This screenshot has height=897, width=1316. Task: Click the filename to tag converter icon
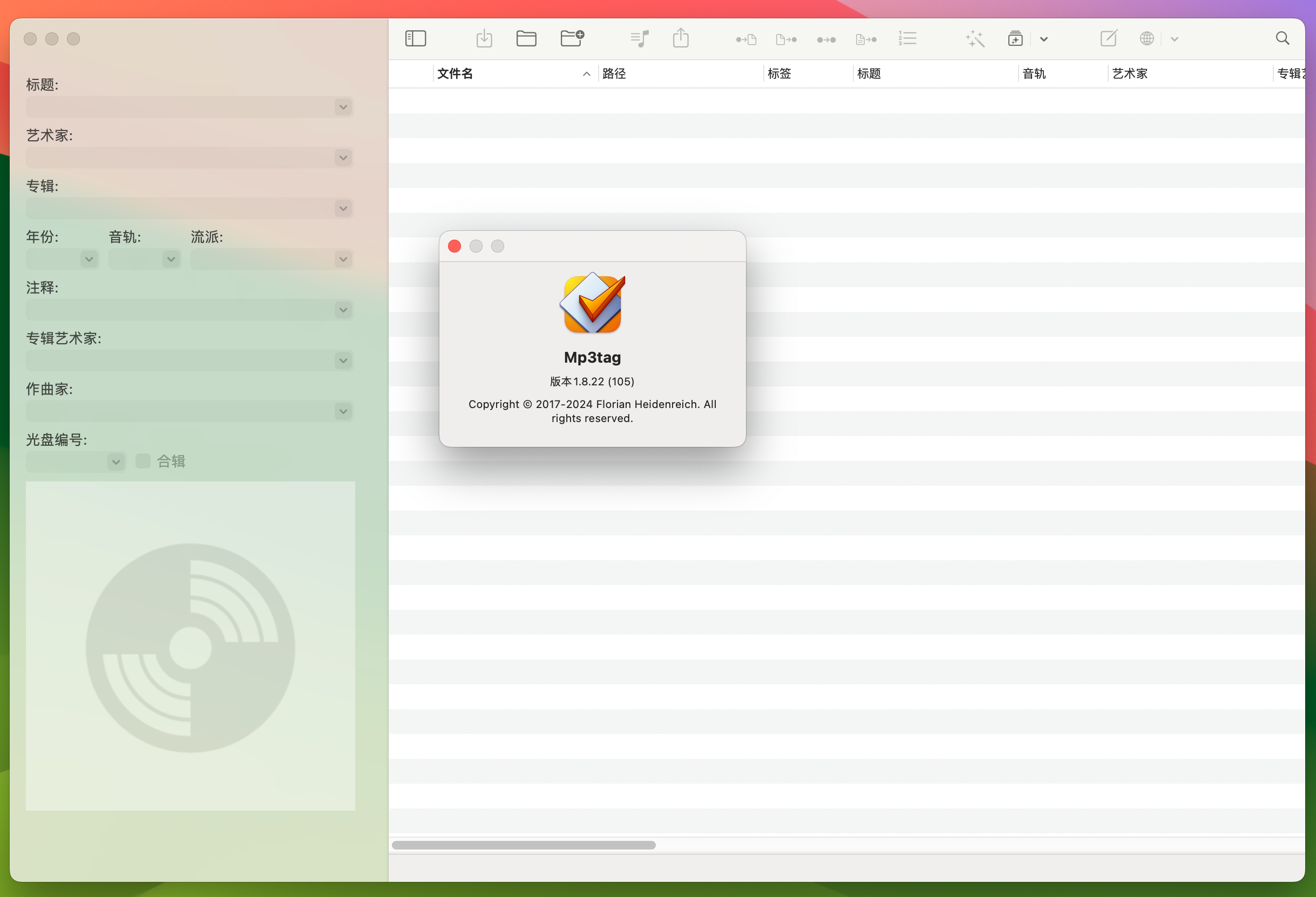pos(786,39)
